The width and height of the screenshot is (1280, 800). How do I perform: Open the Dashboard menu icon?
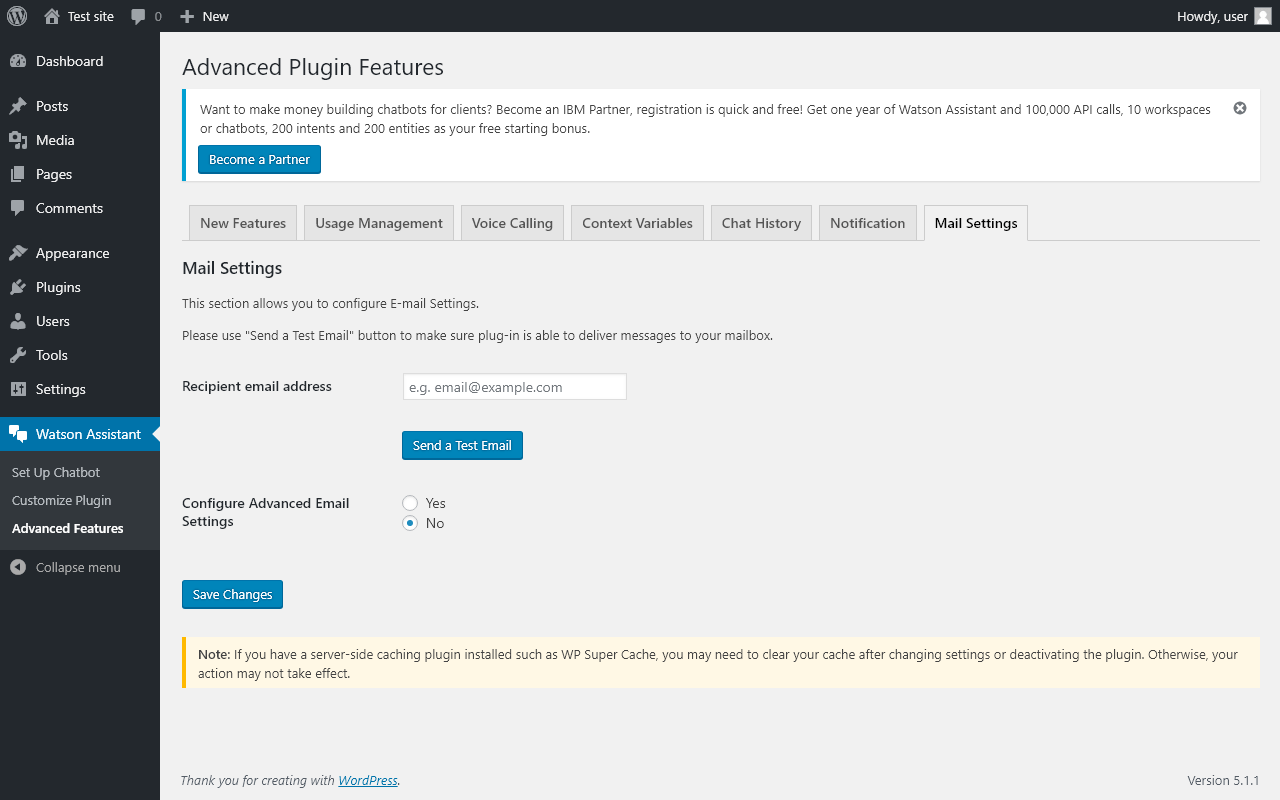pyautogui.click(x=18, y=61)
